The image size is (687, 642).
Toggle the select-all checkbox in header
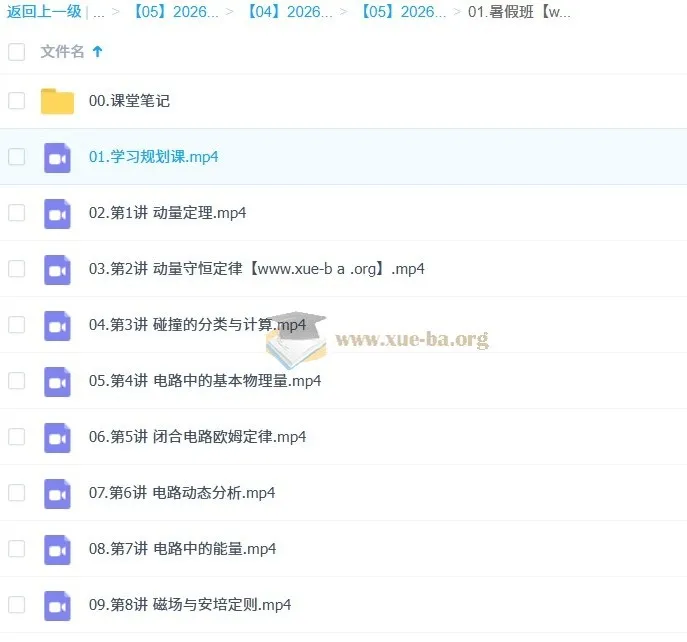(17, 52)
